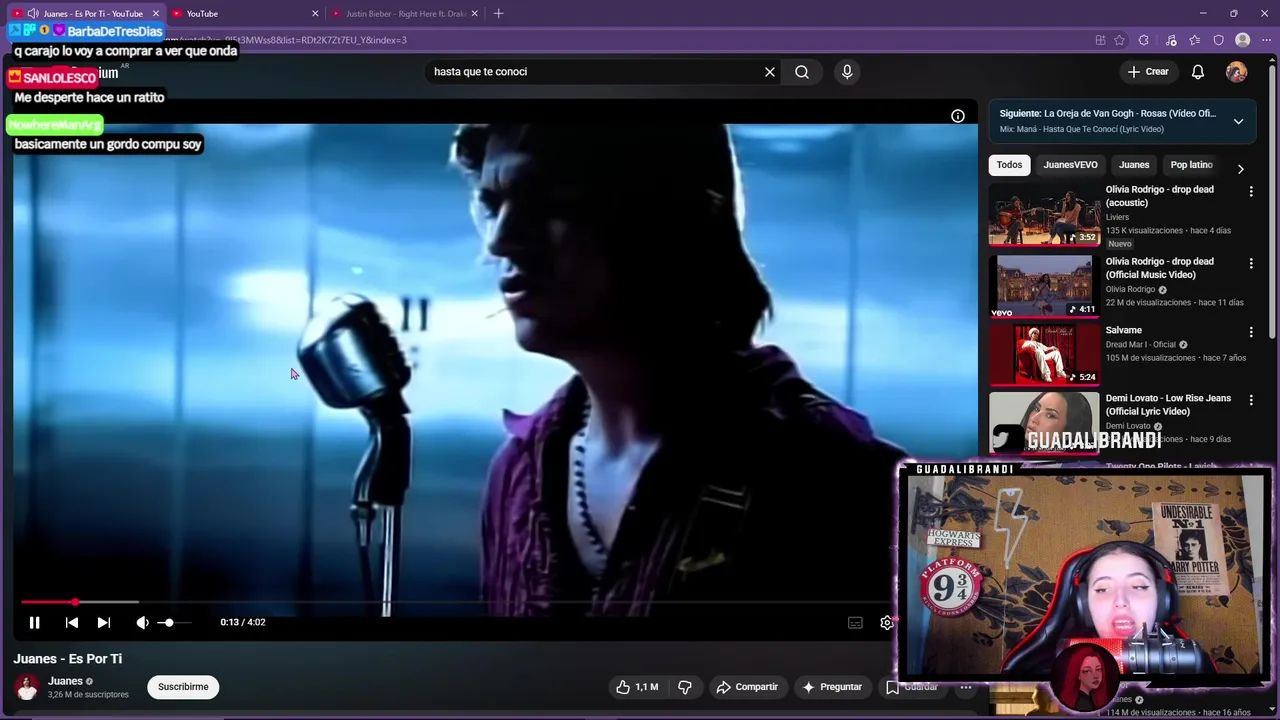Select the Pop latino filter chip
Screen dimensions: 1280x720
pos(1191,165)
